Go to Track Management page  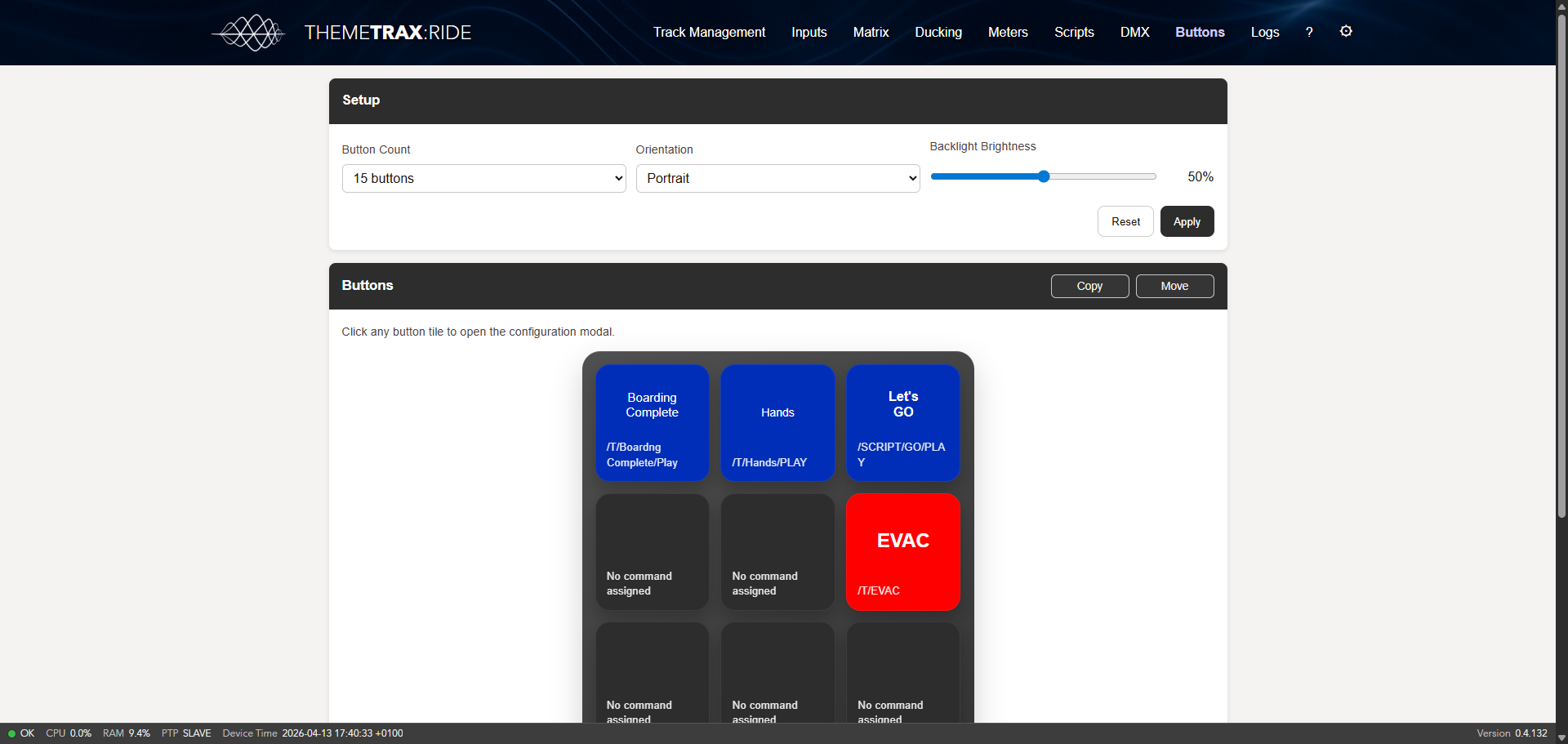709,33
